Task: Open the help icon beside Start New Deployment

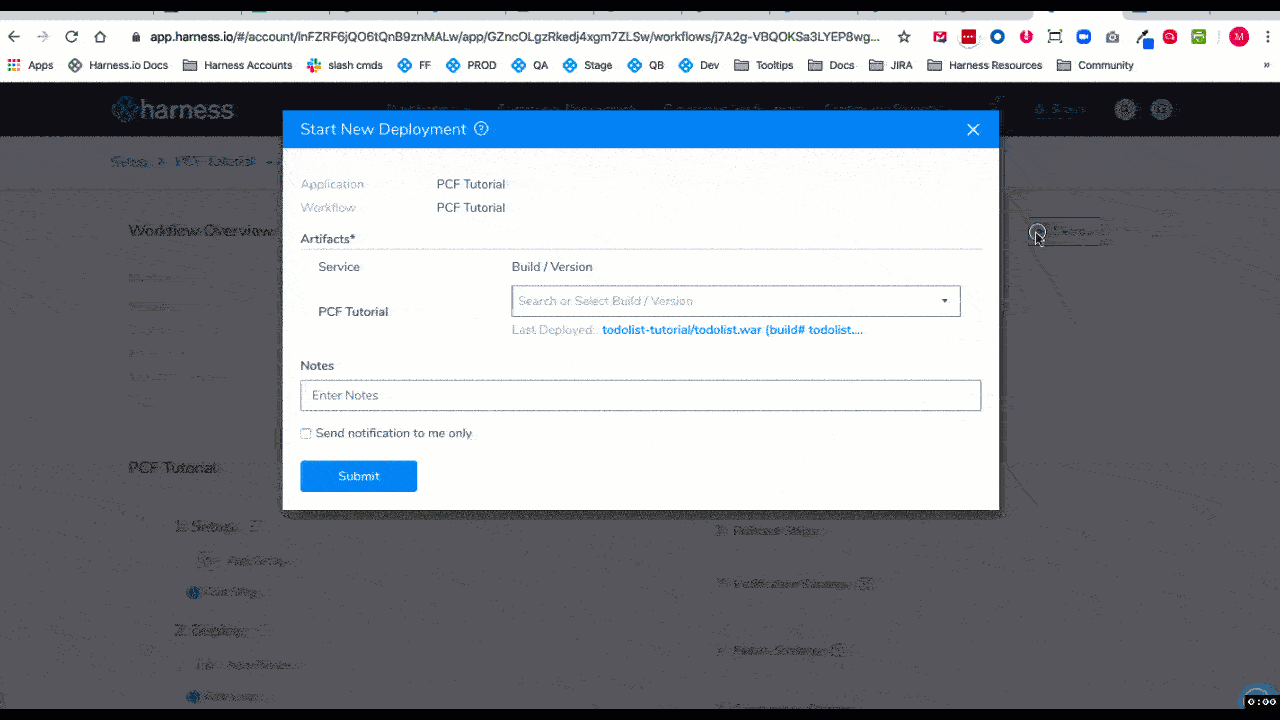Action: pos(481,129)
